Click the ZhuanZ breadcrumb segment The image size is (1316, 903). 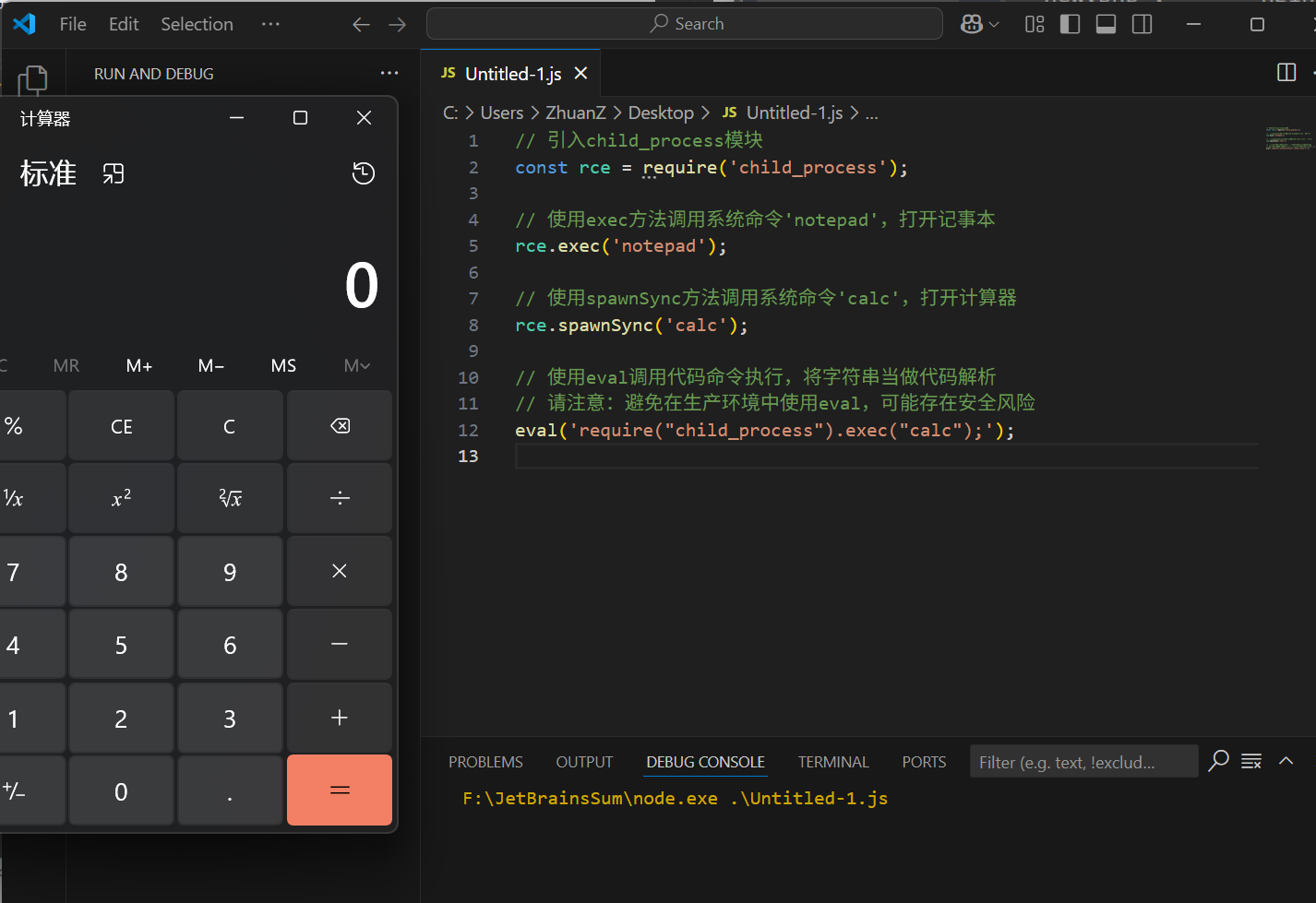576,113
